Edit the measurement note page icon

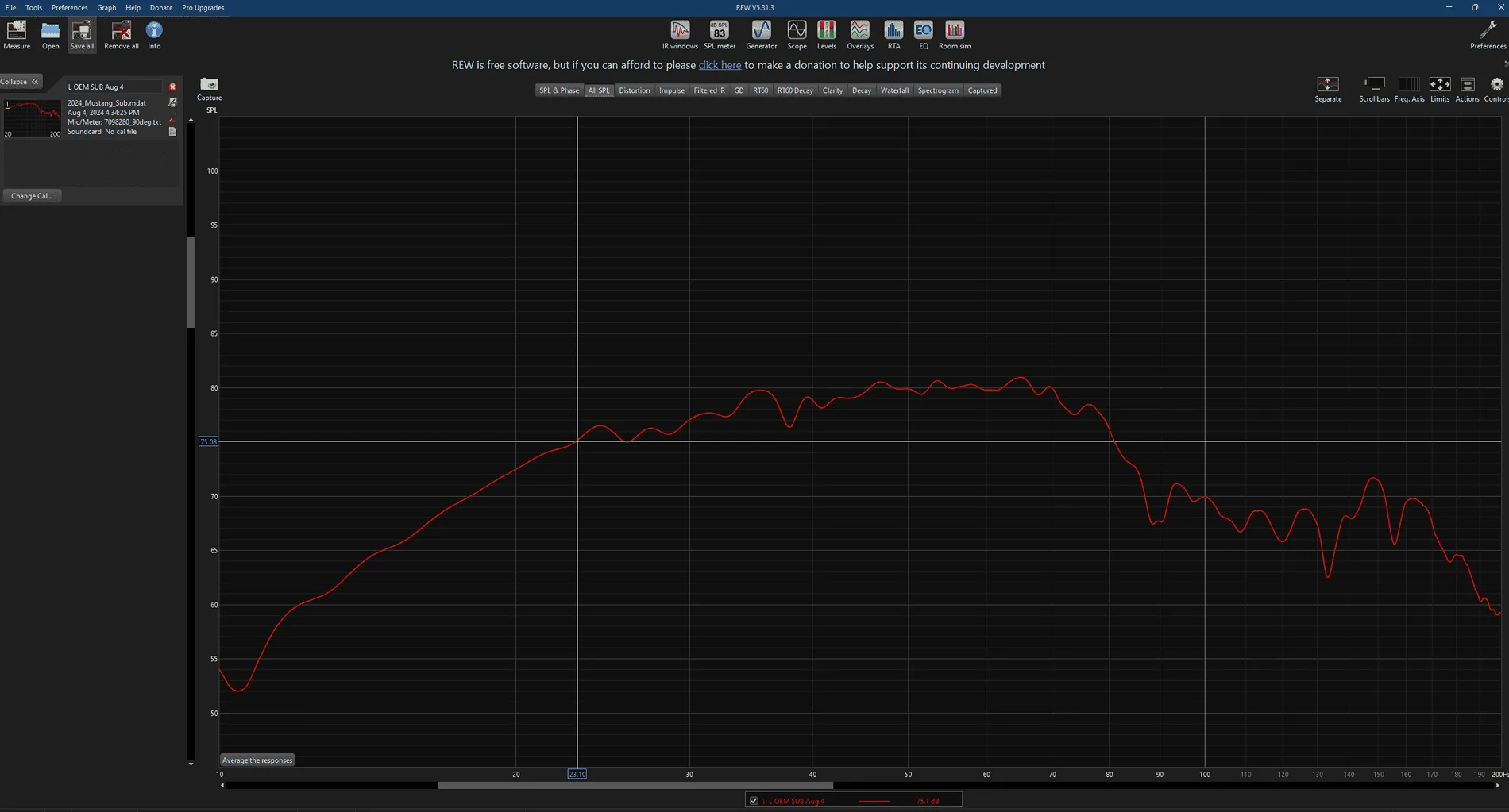(172, 132)
